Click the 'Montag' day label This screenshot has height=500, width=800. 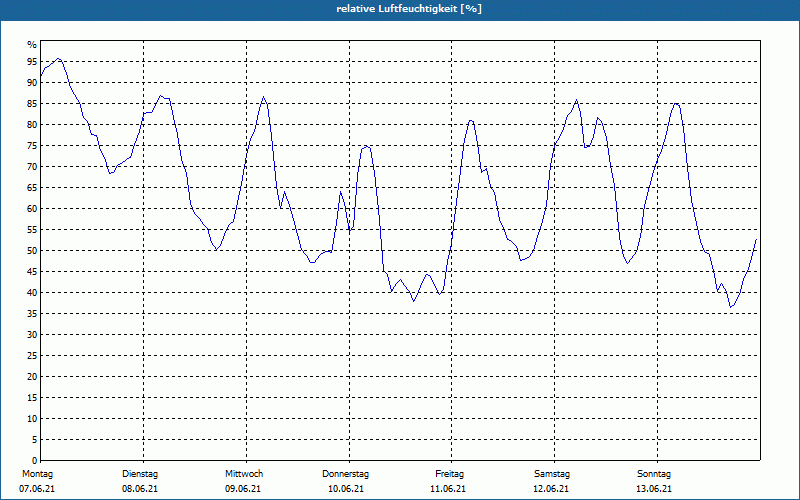click(37, 474)
